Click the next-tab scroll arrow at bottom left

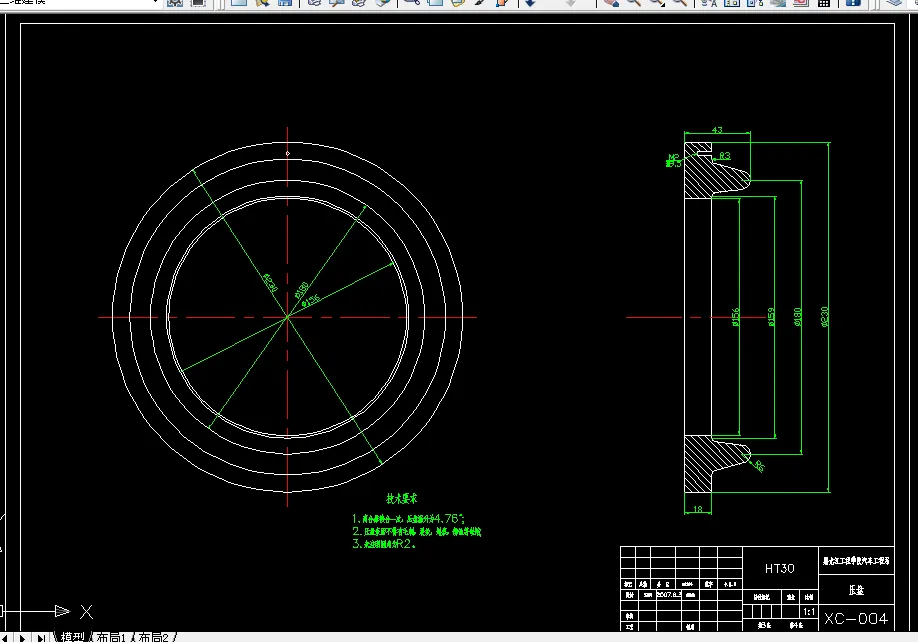coord(23,637)
